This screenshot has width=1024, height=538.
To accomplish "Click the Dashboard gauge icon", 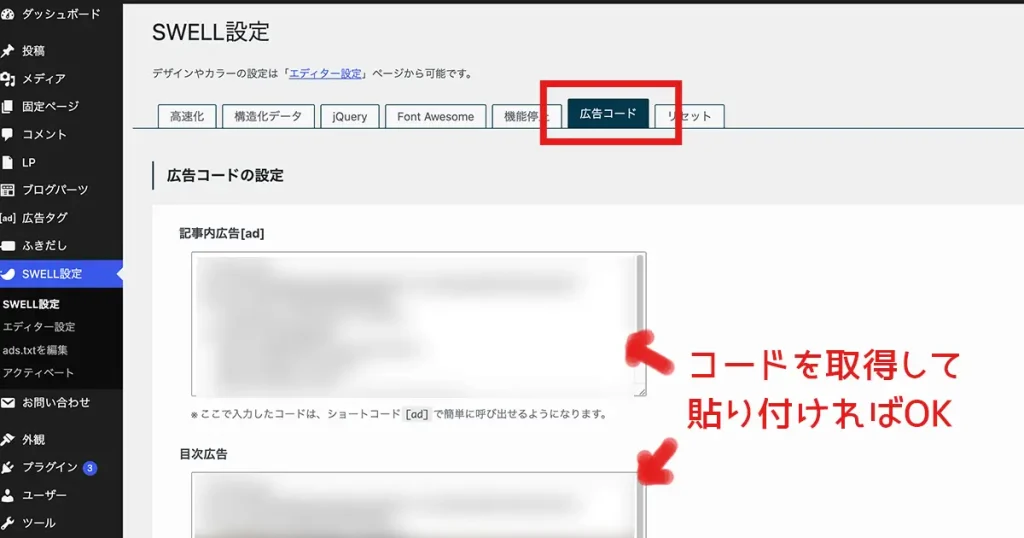I will pos(7,14).
